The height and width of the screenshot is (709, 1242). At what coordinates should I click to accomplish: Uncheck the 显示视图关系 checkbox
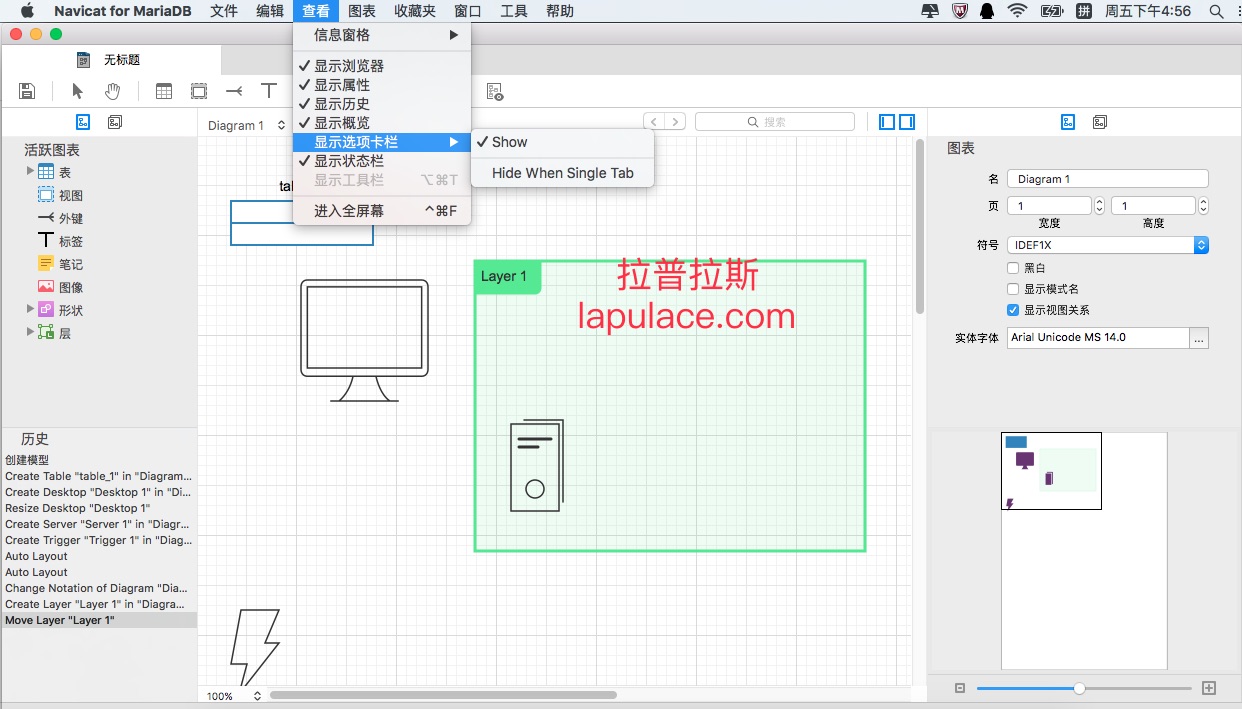1014,310
